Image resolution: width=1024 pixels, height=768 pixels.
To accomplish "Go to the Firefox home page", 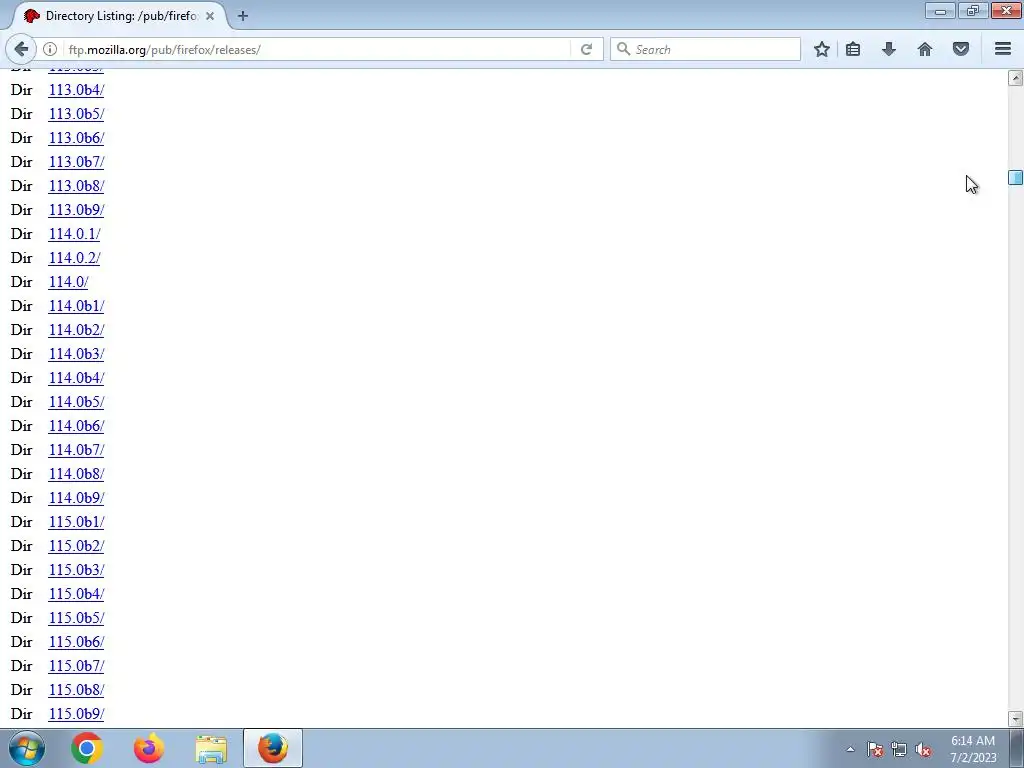I will pos(925,49).
